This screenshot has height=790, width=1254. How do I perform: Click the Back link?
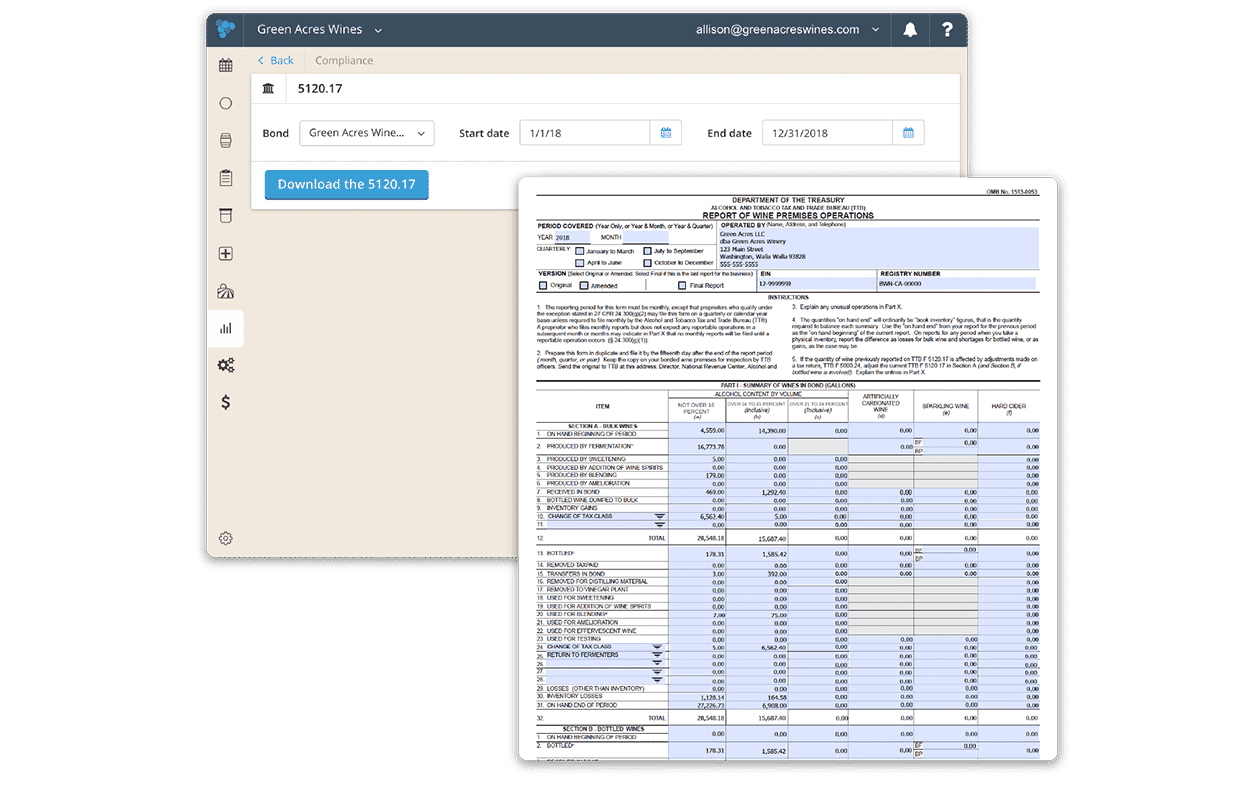(276, 60)
